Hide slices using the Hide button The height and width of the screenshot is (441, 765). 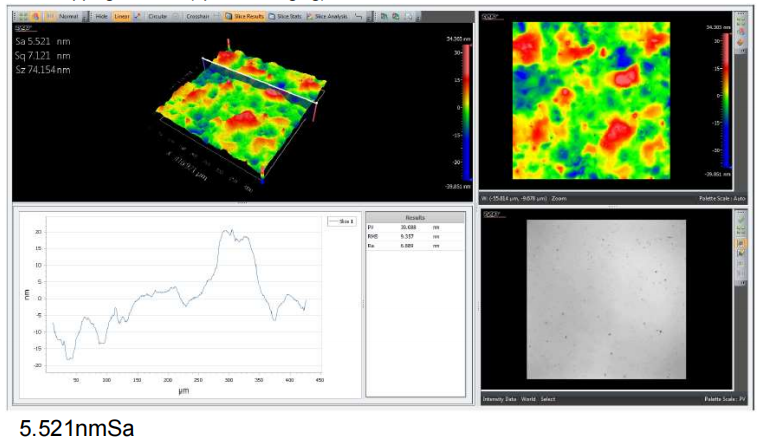coord(101,17)
